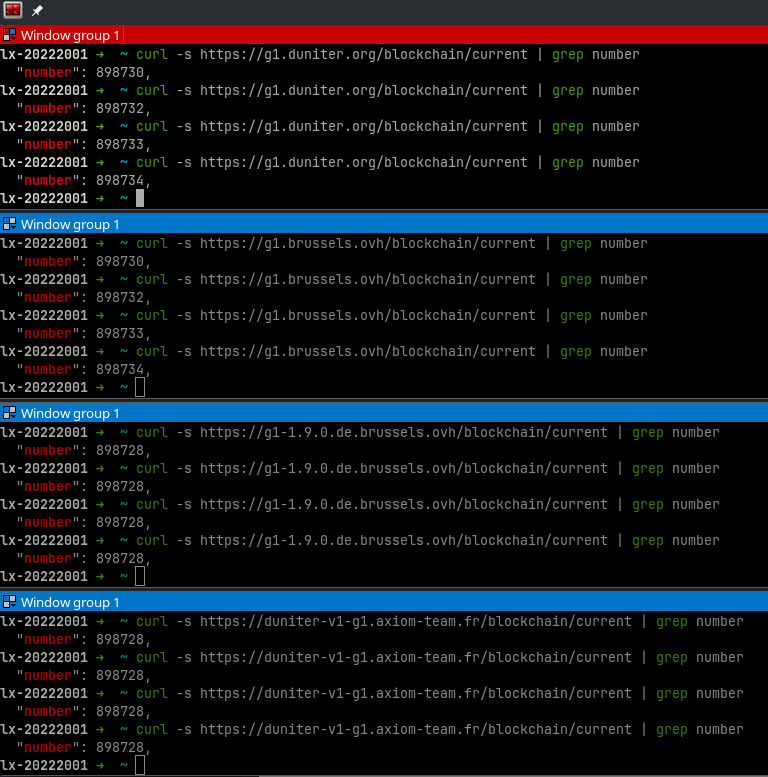Click the first duniter-v1-g1.axiom-team.fr URL
Viewport: 768px width, 777px height.
415,621
